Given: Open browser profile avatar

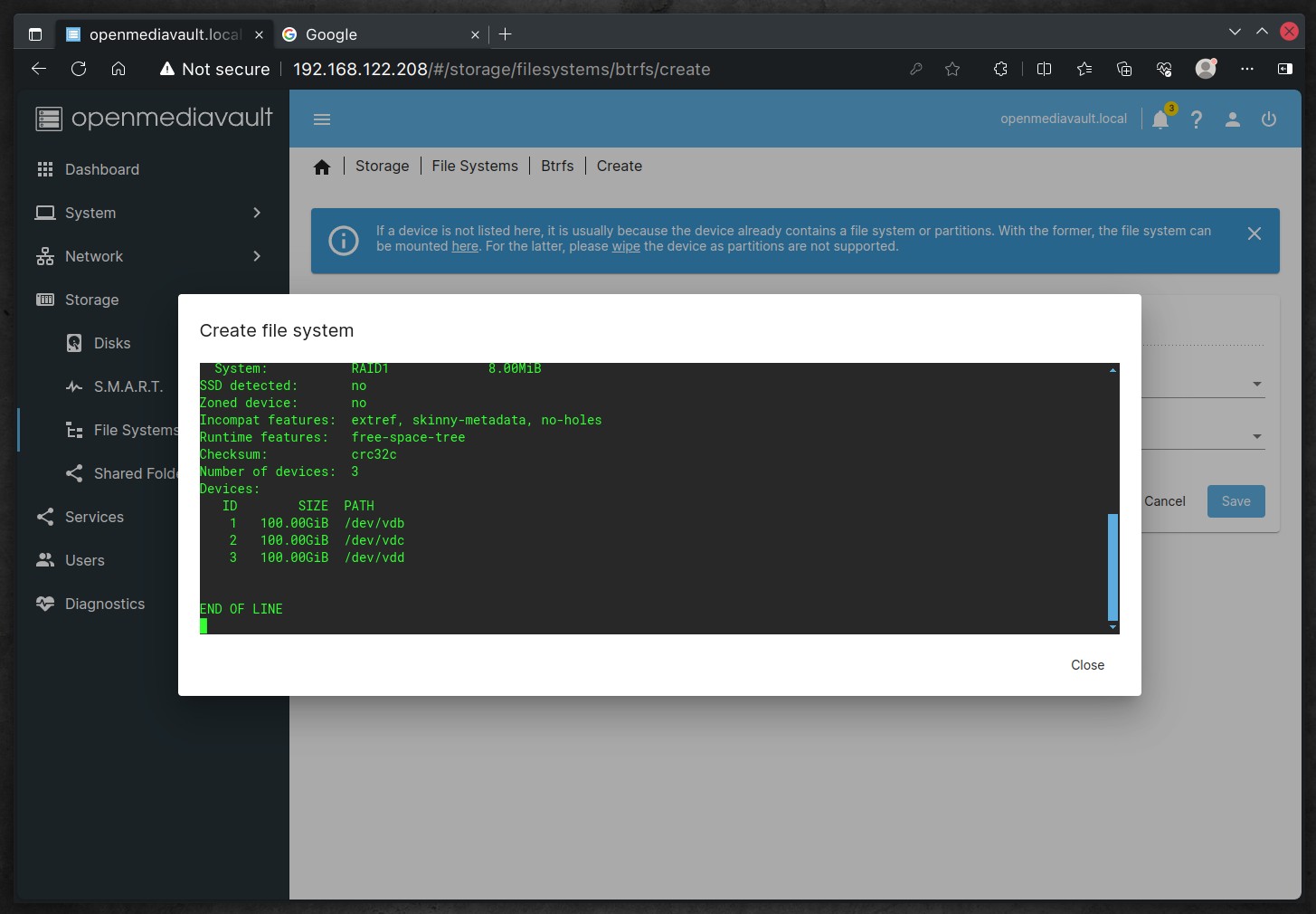Looking at the screenshot, I should point(1206,69).
